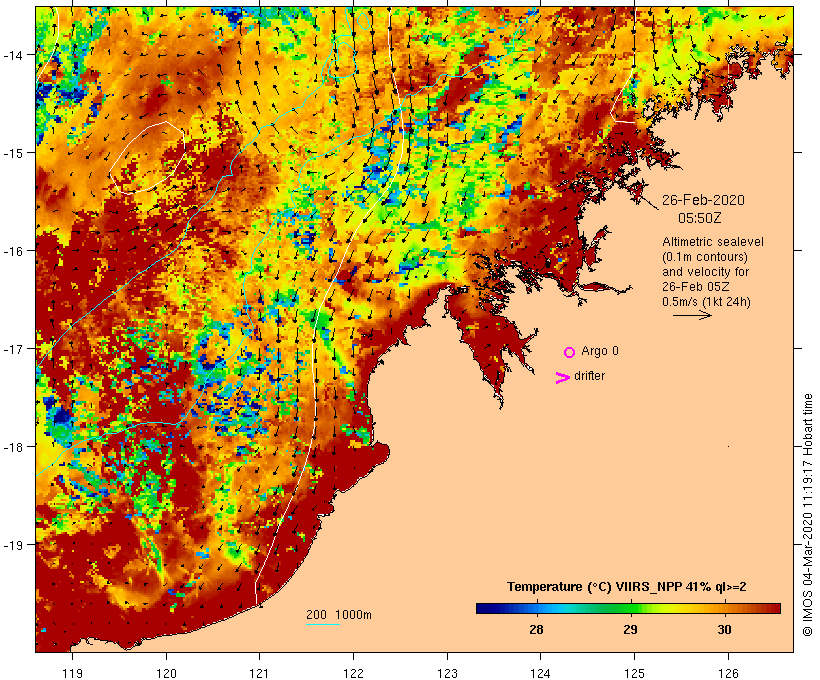Click the velocity scale arrow in legend

click(692, 315)
